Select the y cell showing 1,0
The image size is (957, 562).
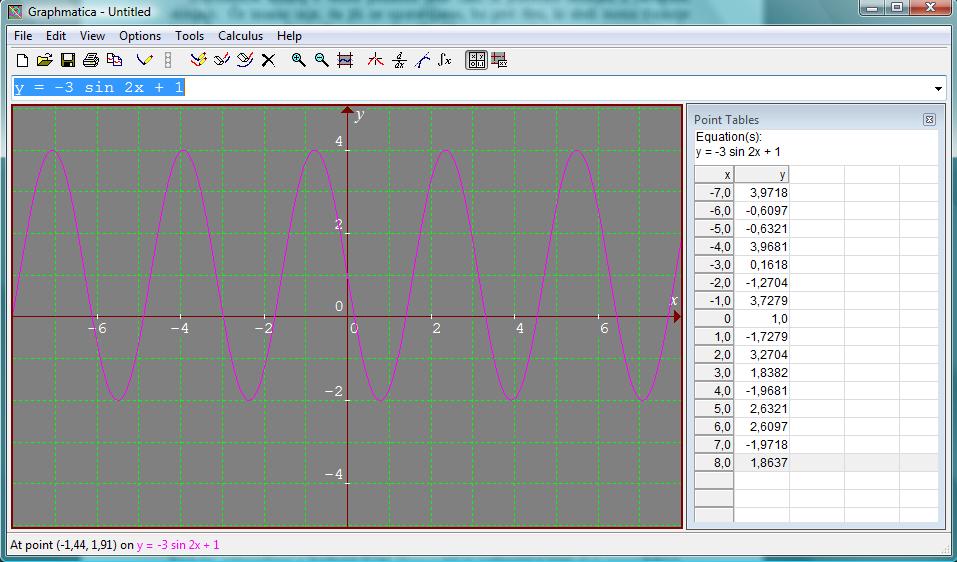click(761, 319)
